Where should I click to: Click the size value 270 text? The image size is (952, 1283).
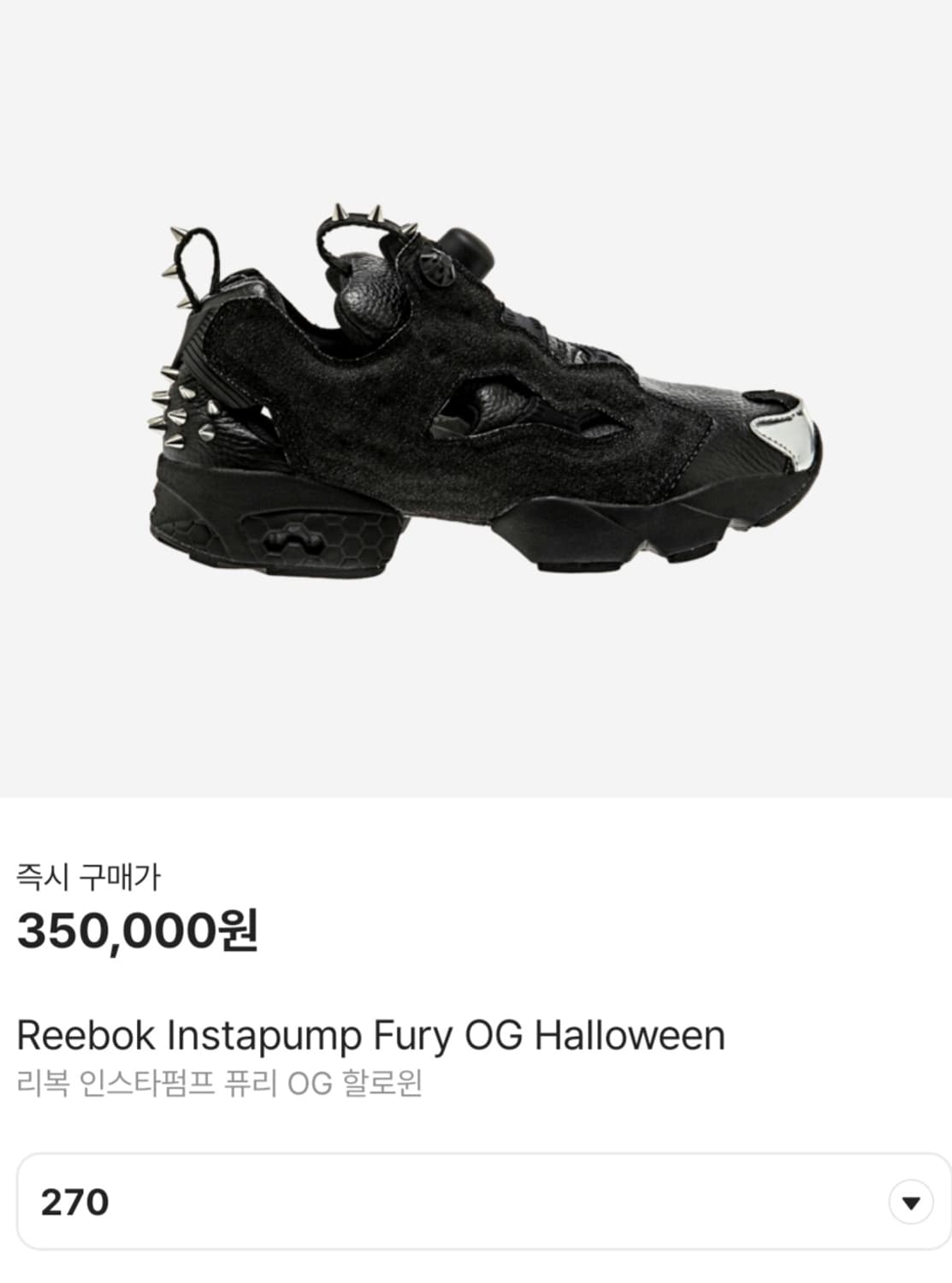point(74,1203)
